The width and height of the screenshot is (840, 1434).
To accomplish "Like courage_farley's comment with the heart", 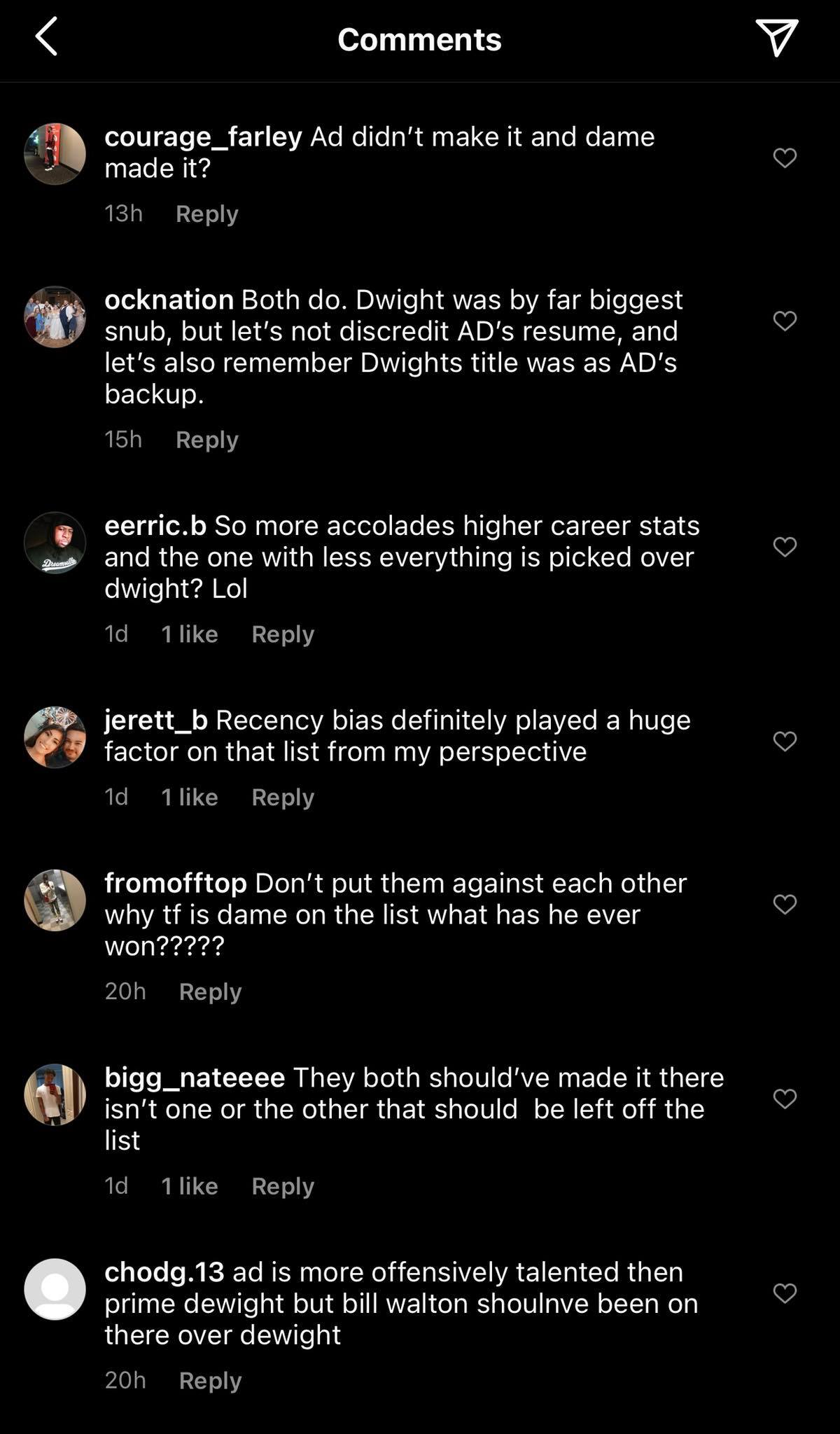I will click(x=785, y=158).
